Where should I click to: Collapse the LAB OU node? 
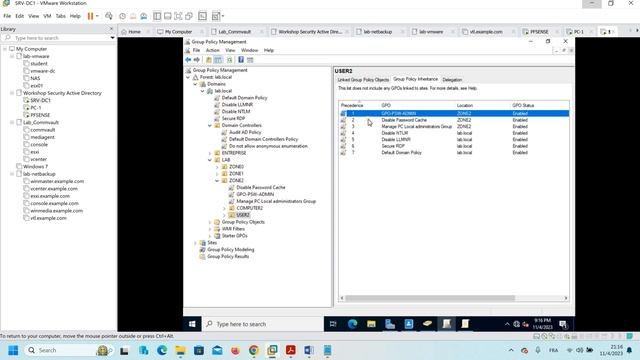click(210, 160)
